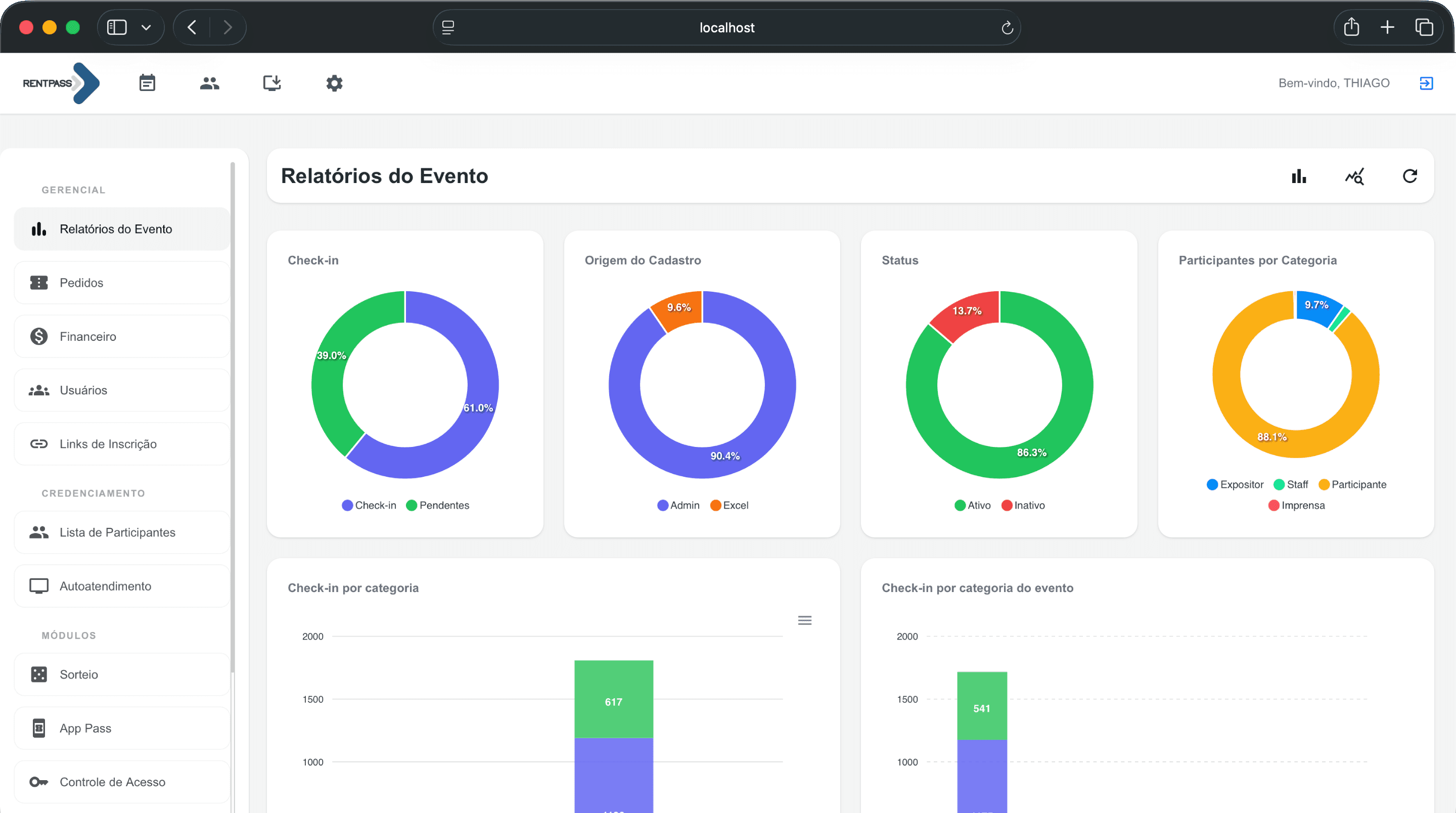Toggle Excel legend series
The width and height of the screenshot is (1456, 813).
[x=729, y=505]
